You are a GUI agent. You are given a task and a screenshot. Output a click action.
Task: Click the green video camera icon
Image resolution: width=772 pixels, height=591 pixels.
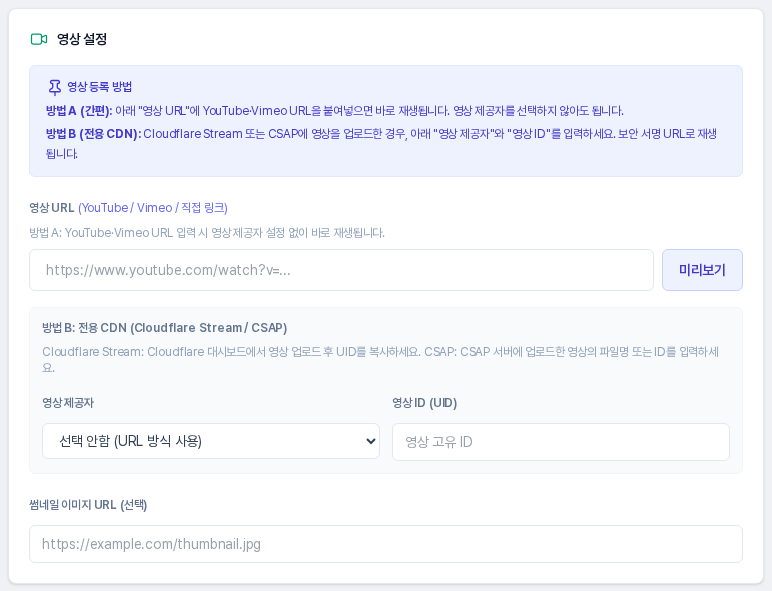point(39,39)
